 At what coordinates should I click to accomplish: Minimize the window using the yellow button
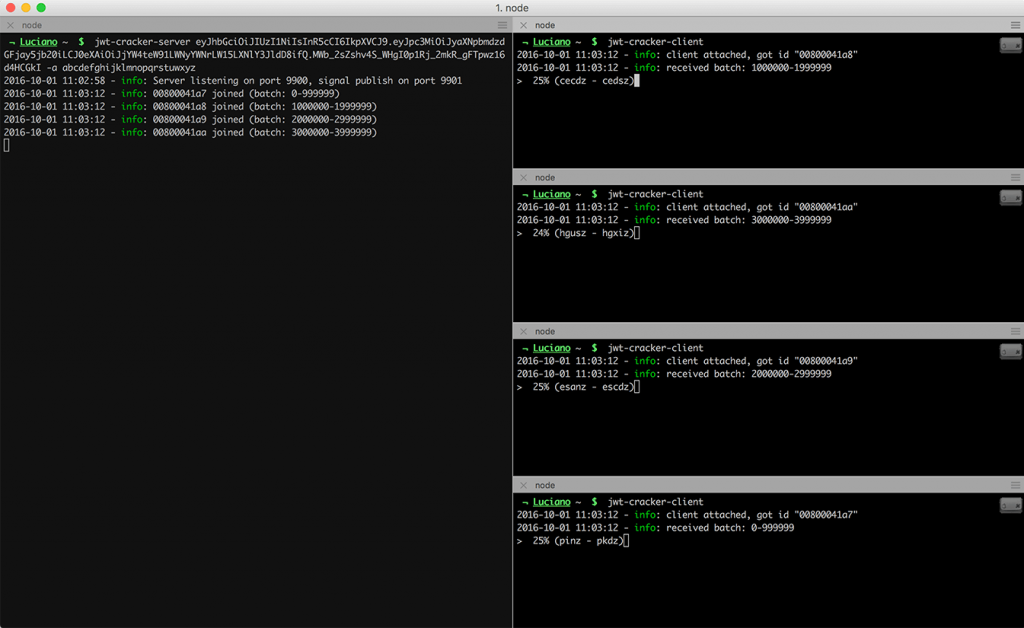click(25, 8)
